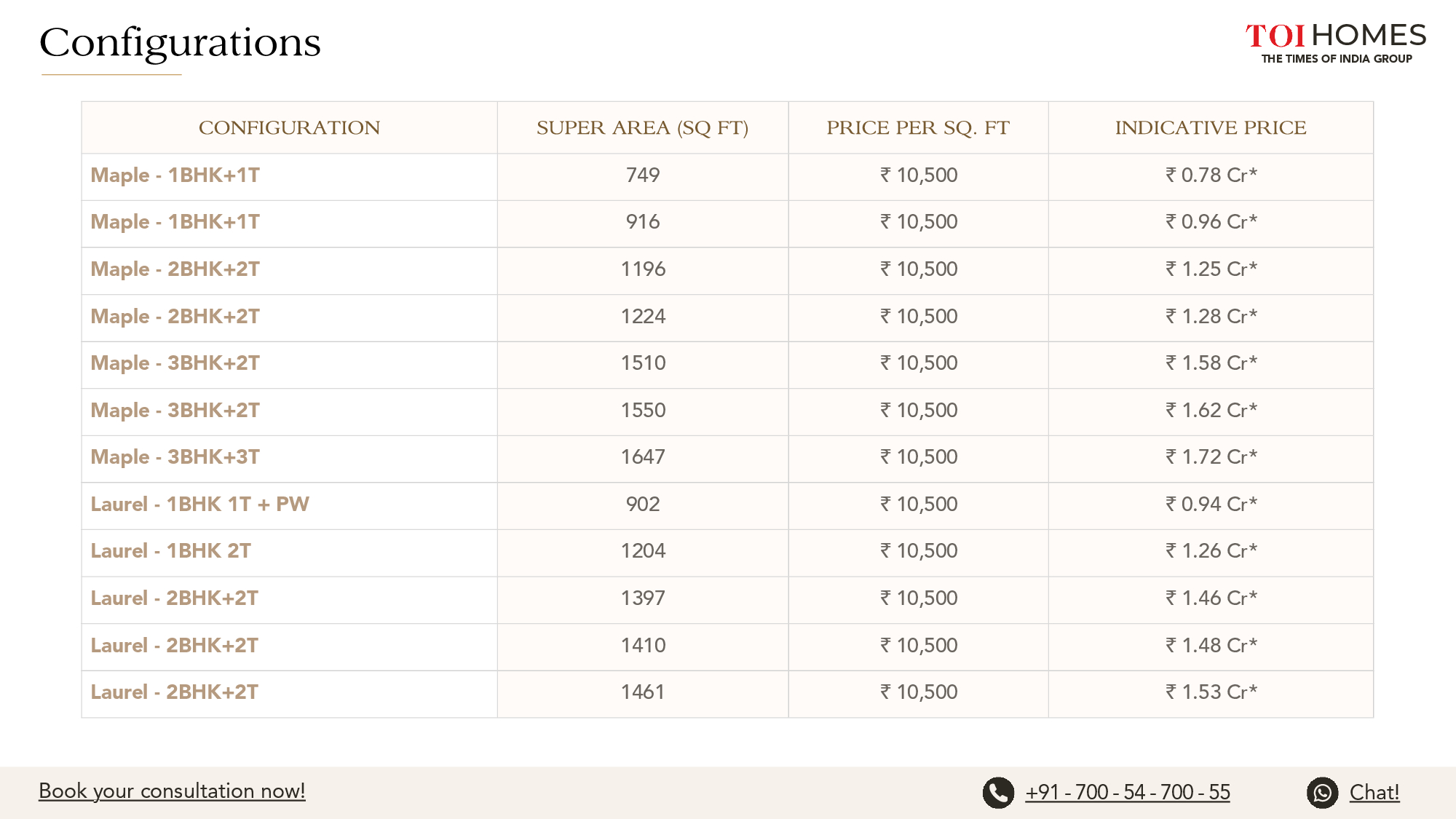Click the Configurations page title

pyautogui.click(x=180, y=44)
